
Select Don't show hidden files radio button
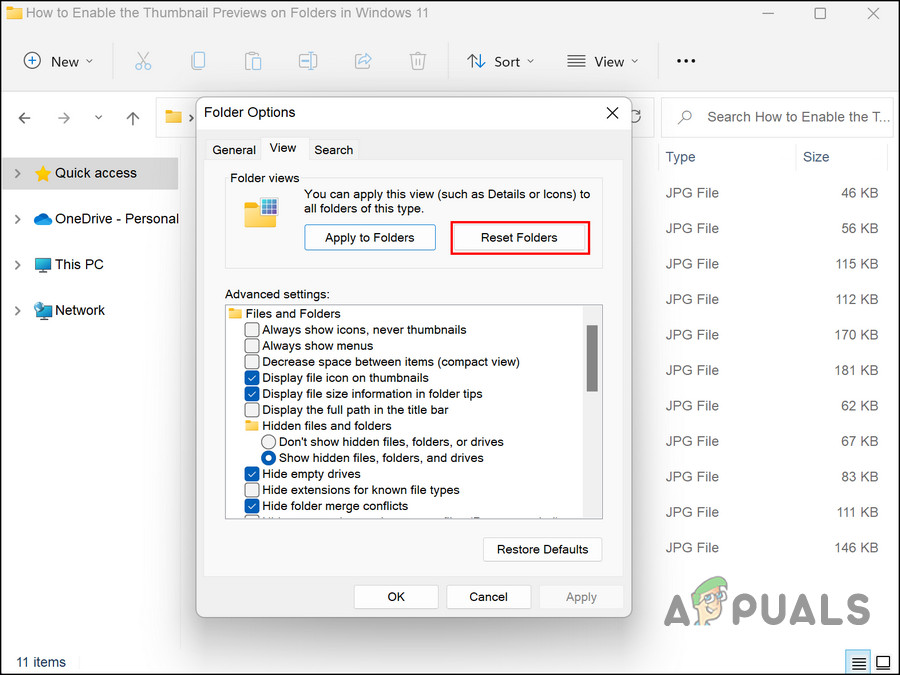pyautogui.click(x=268, y=442)
